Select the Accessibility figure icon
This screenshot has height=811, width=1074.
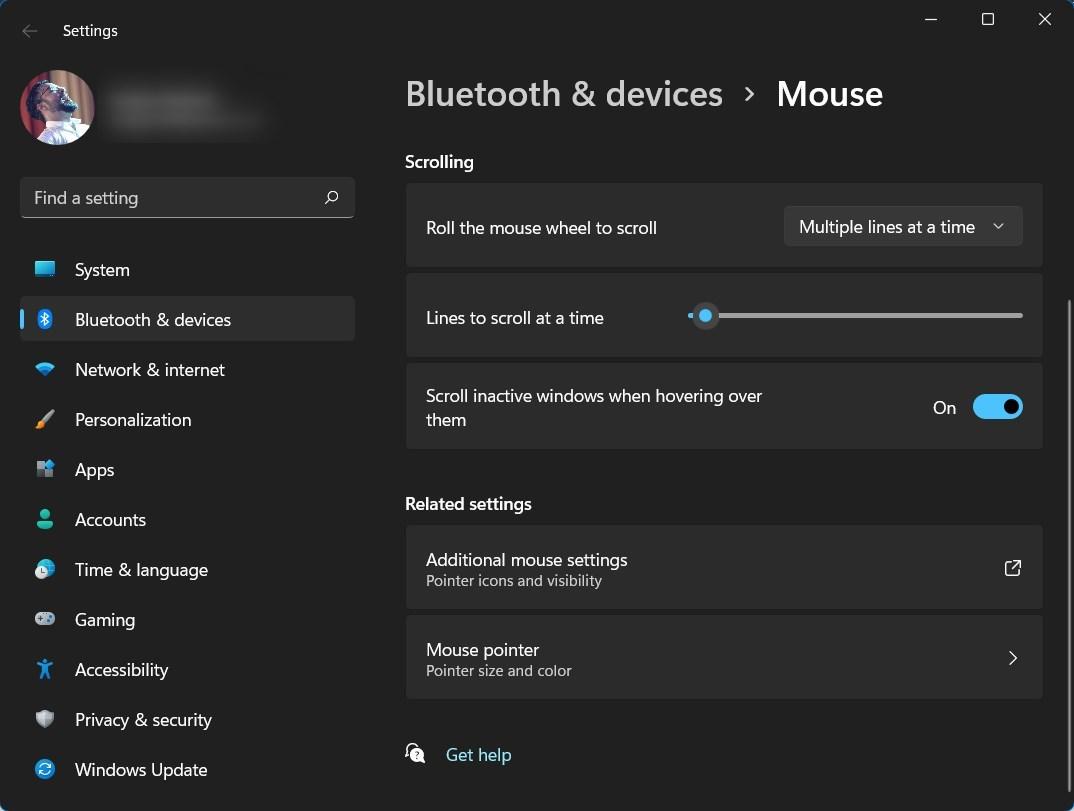(x=45, y=669)
